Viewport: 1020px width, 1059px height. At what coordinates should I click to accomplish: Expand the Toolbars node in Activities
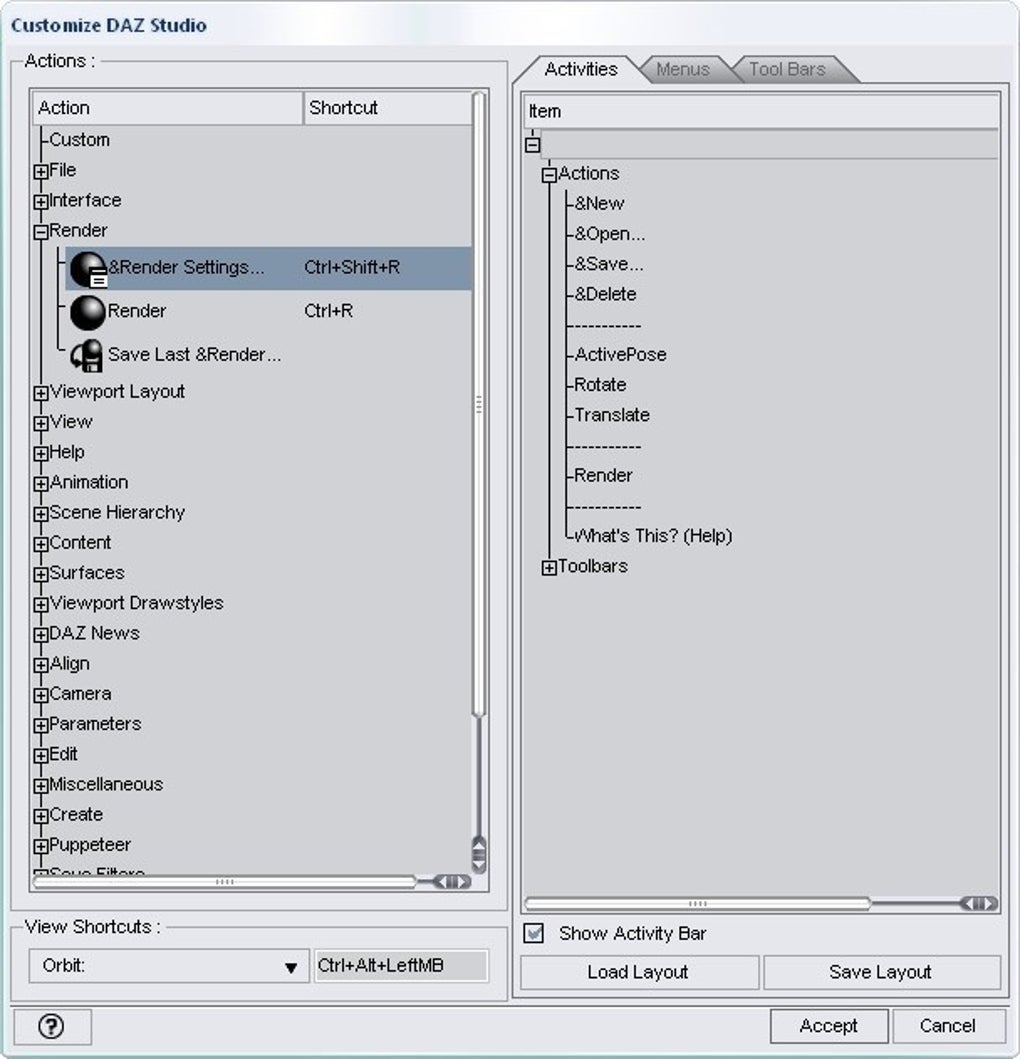pyautogui.click(x=549, y=568)
